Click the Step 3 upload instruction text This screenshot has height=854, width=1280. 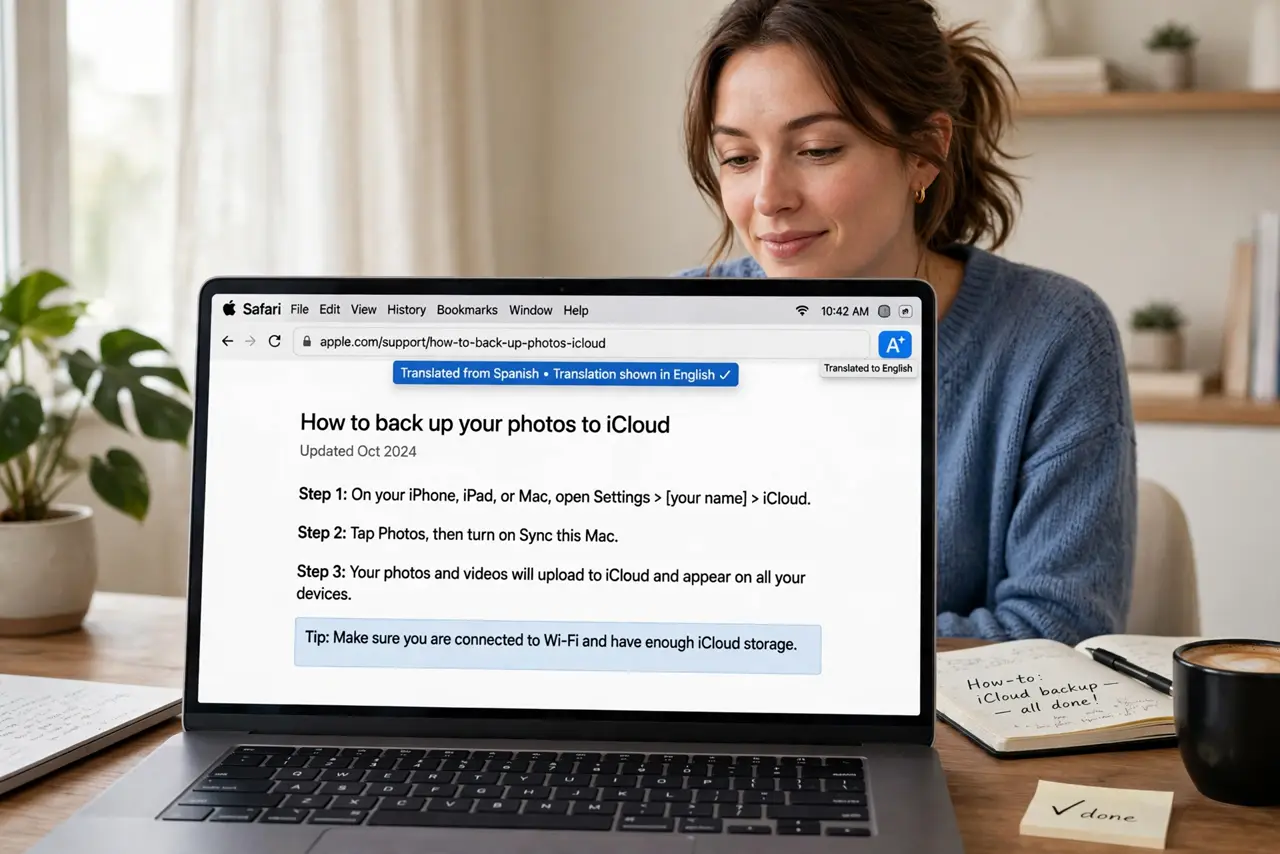click(551, 585)
